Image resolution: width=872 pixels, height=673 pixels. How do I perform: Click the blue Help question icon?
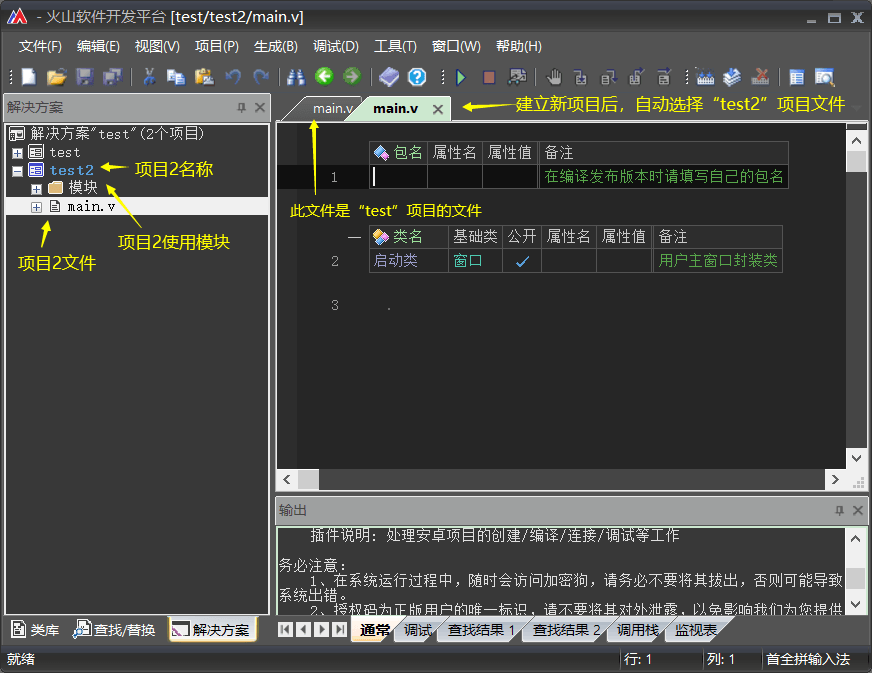(417, 77)
